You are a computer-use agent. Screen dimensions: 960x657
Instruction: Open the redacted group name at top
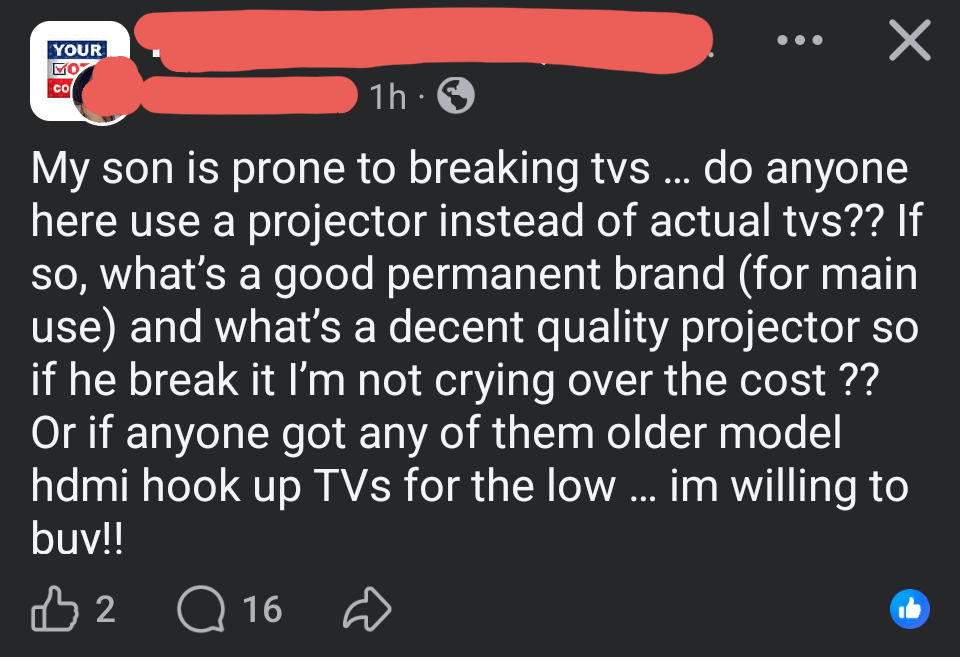(x=430, y=42)
